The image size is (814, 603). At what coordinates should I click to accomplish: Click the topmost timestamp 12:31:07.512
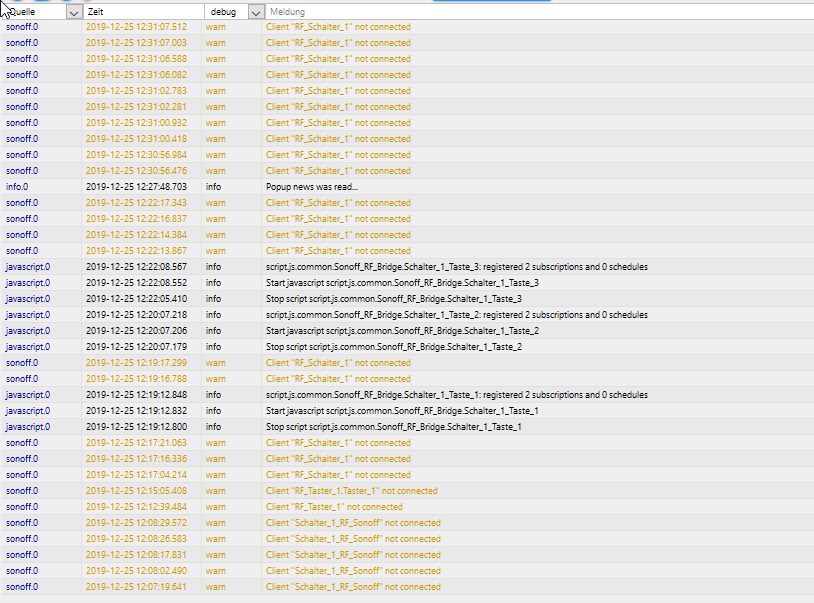pos(136,27)
